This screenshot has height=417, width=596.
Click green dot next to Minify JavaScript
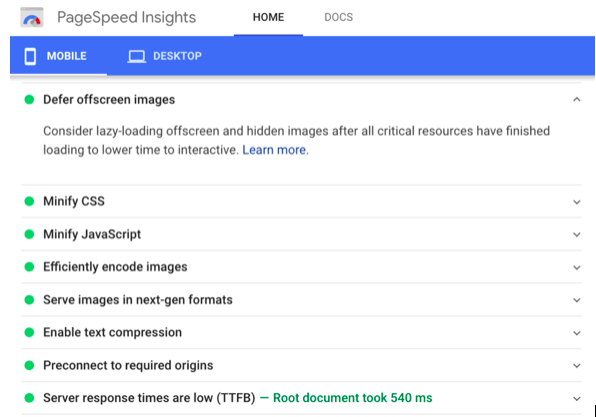(29, 234)
